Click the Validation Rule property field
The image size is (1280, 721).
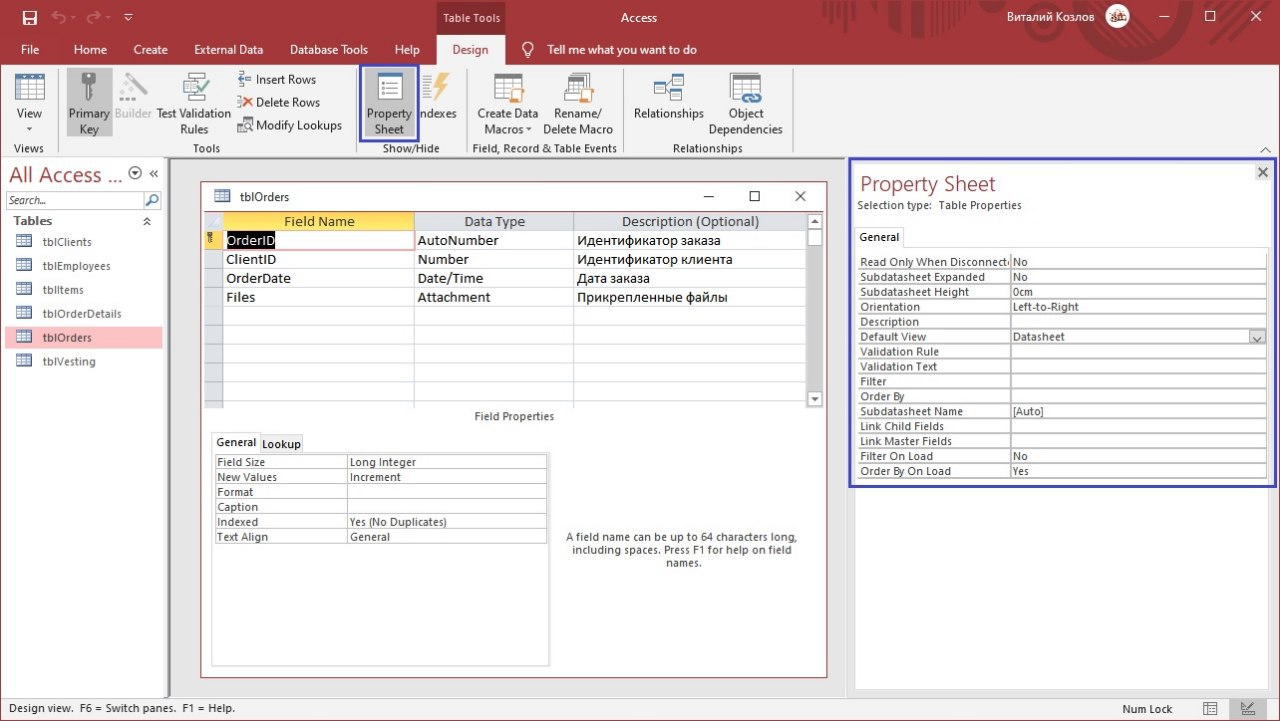click(1138, 352)
